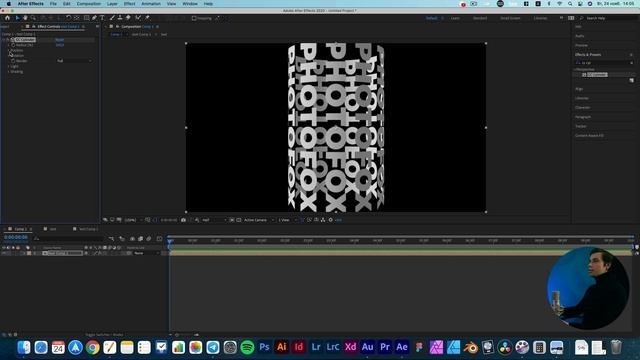Select the Zoom magnifier tool
This screenshot has width=640, height=360.
[x=33, y=18]
